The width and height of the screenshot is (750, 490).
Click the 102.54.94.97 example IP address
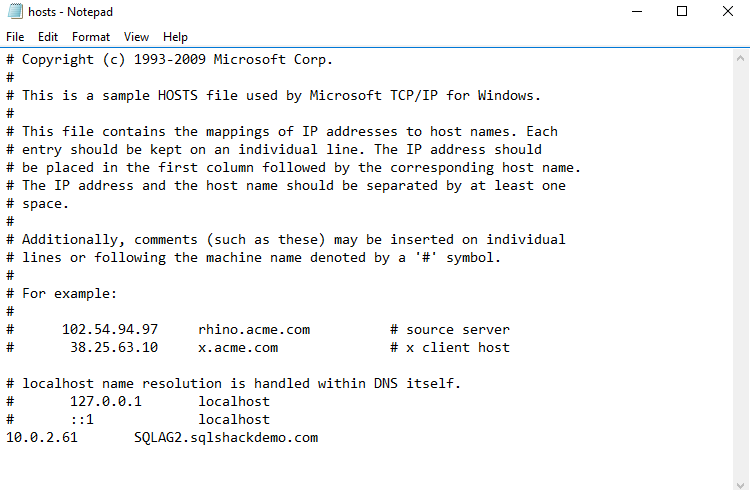(110, 330)
